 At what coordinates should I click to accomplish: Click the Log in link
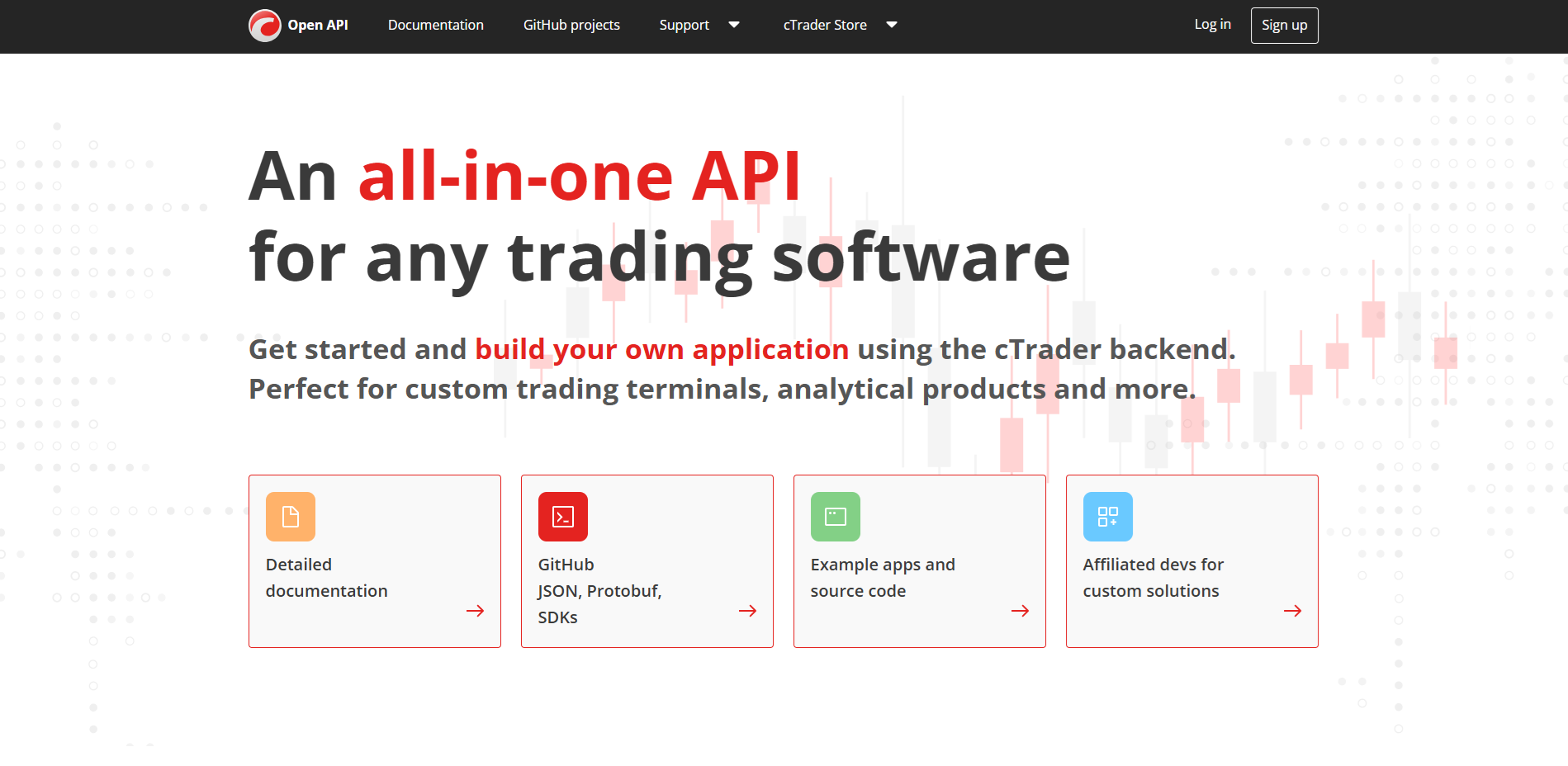[x=1211, y=25]
